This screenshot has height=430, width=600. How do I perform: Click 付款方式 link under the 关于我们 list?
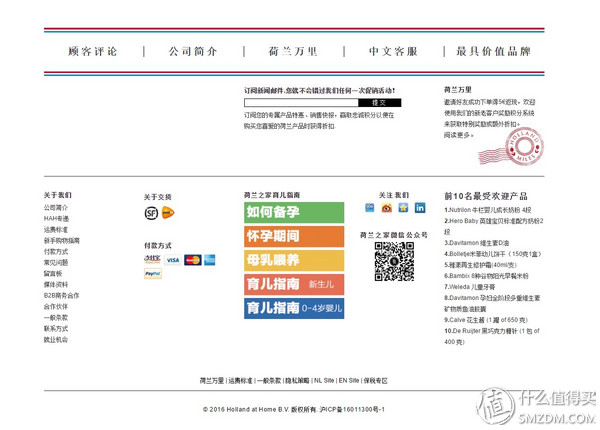click(56, 252)
